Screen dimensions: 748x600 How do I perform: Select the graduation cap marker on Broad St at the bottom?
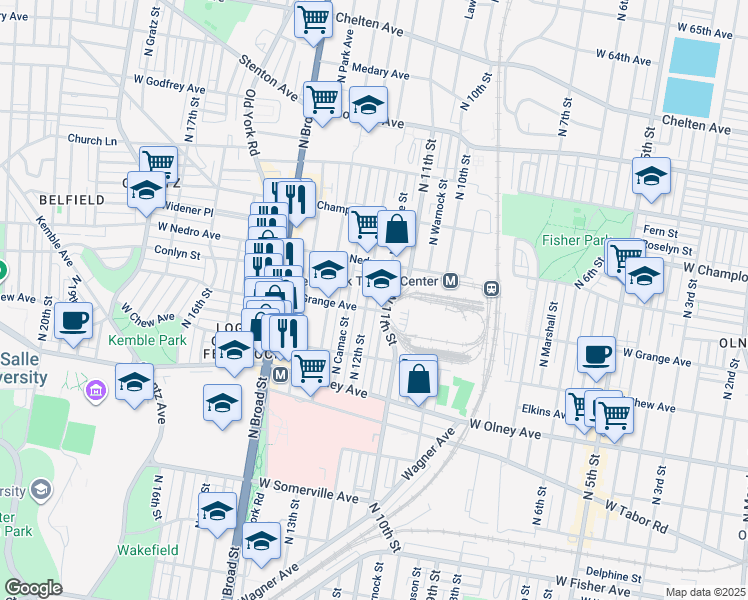pos(261,544)
